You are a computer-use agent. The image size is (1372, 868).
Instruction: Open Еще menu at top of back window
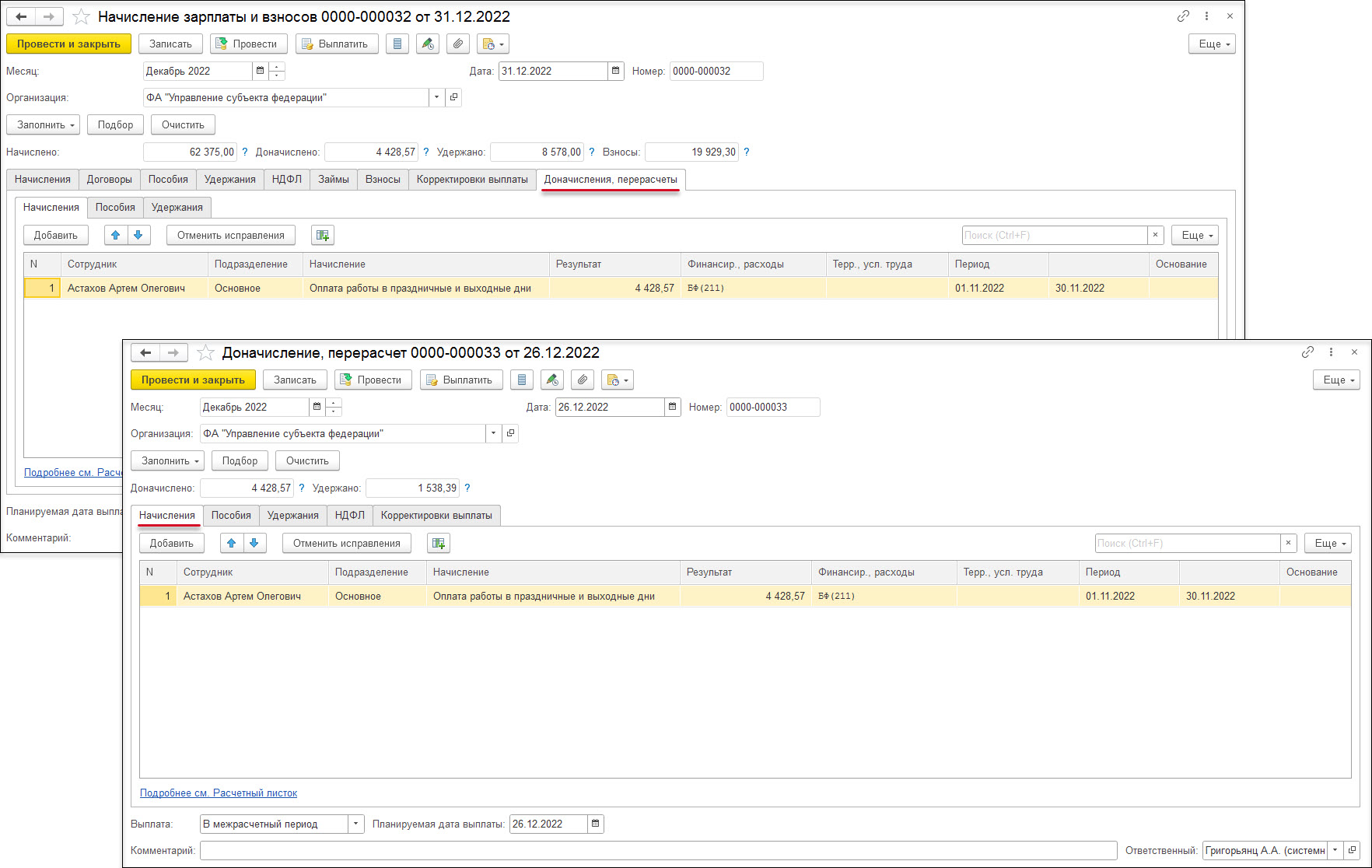[x=1212, y=44]
